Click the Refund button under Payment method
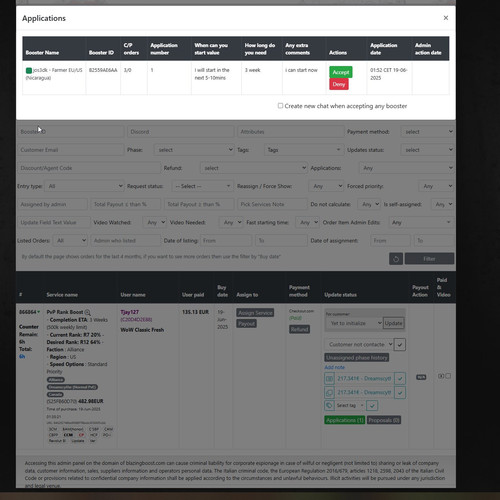Screen dimensions: 500x500 [x=299, y=329]
